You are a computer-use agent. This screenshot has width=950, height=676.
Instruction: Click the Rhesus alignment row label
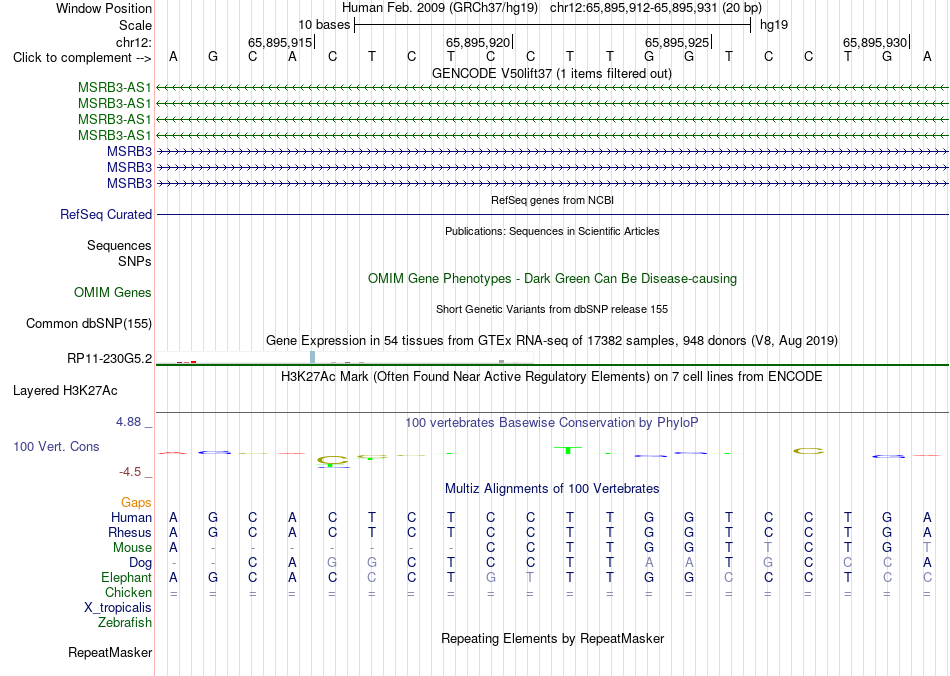[130, 532]
